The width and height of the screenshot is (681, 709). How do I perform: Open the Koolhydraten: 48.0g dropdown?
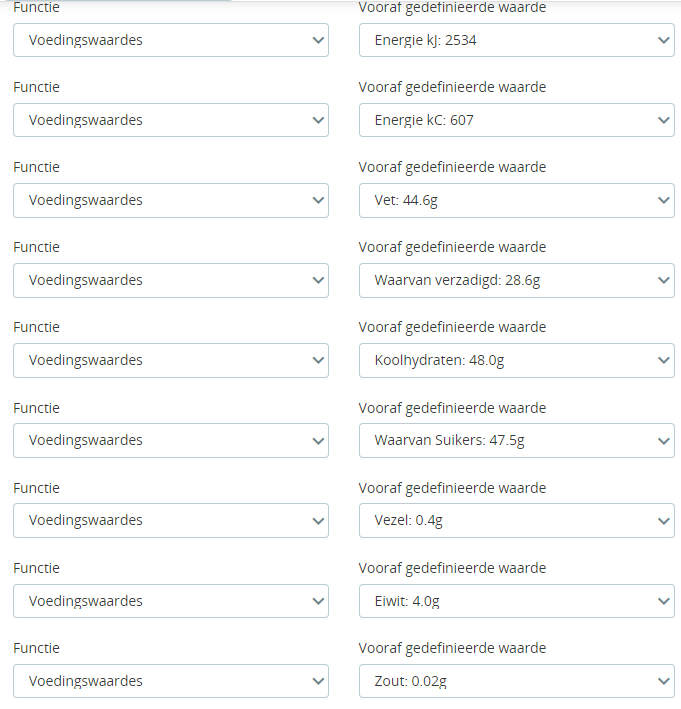pos(516,360)
